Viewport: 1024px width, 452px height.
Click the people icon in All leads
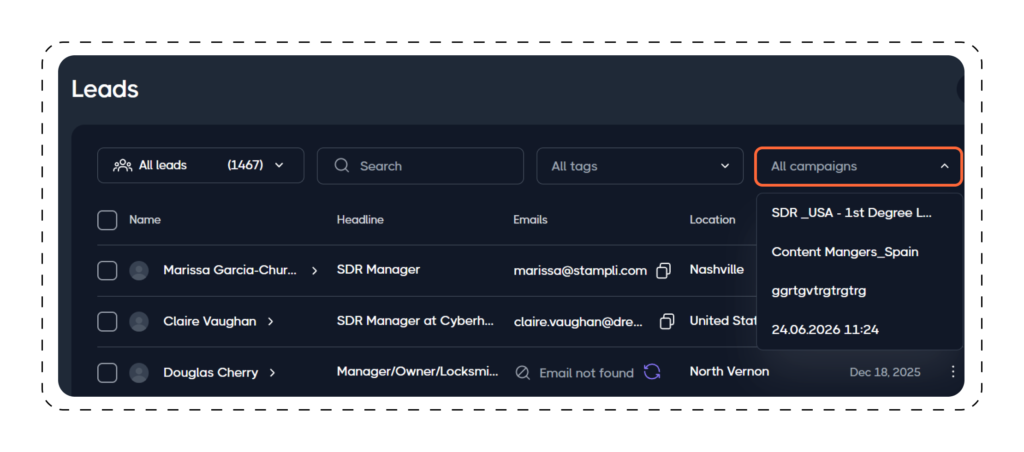[x=122, y=166]
